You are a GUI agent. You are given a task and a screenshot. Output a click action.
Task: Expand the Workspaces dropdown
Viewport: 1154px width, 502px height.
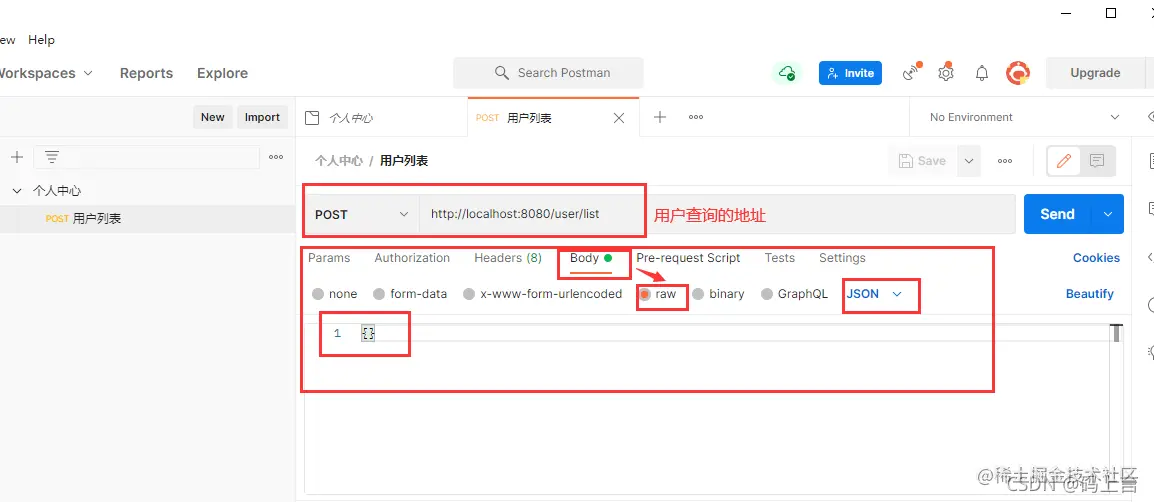[46, 73]
